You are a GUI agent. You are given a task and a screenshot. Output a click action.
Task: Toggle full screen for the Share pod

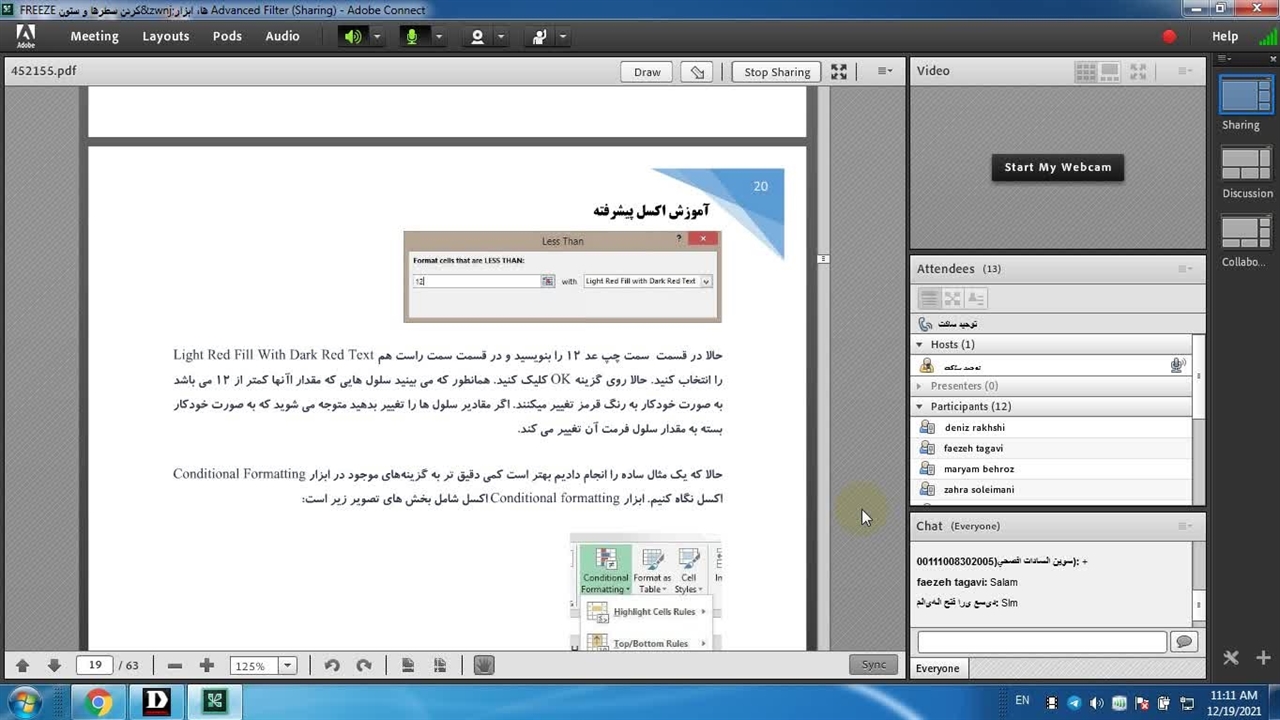pyautogui.click(x=839, y=72)
